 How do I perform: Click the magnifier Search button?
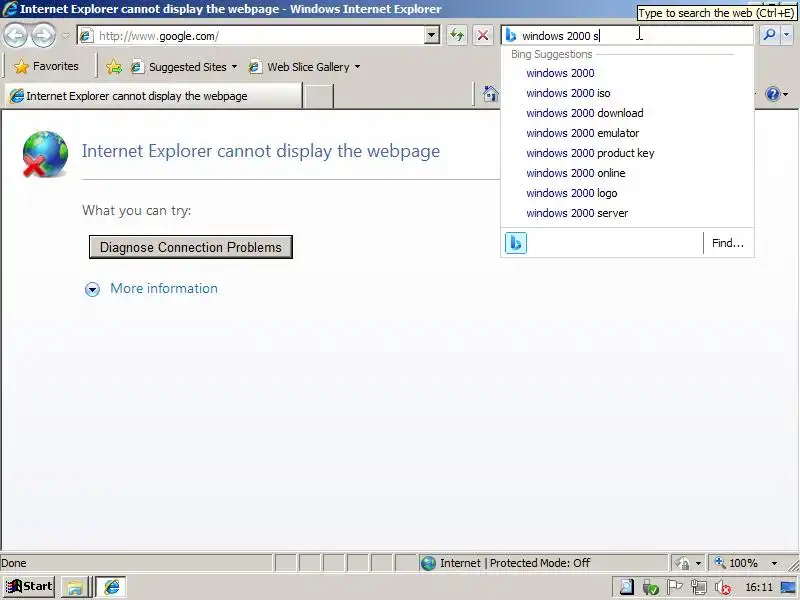769,35
